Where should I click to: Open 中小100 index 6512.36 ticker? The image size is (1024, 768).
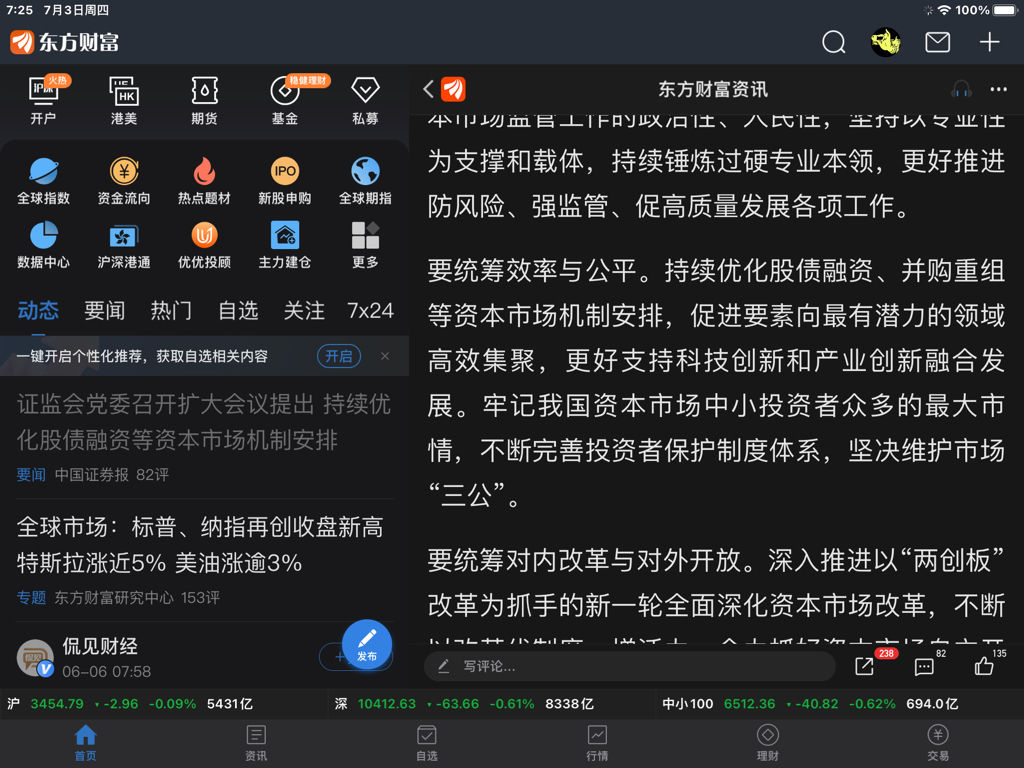[x=810, y=704]
